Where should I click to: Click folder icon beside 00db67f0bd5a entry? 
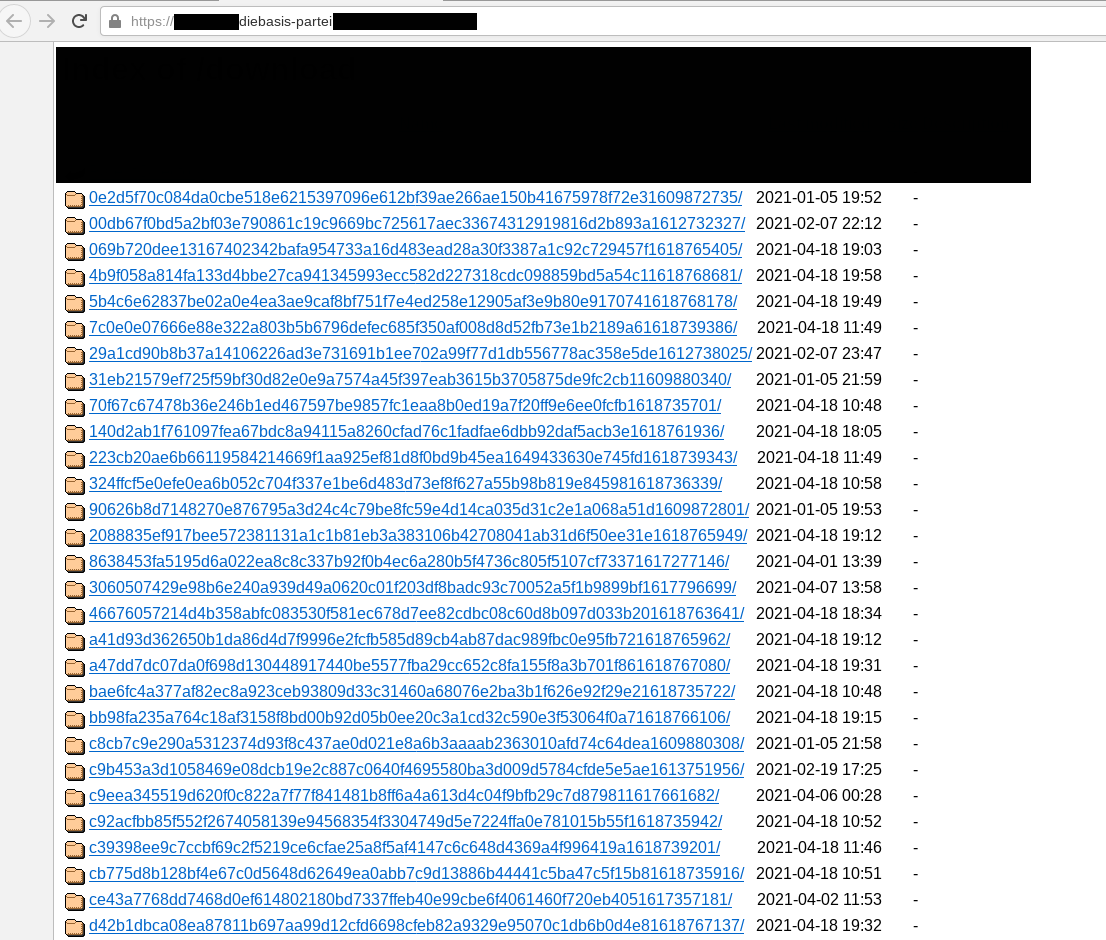click(x=75, y=226)
